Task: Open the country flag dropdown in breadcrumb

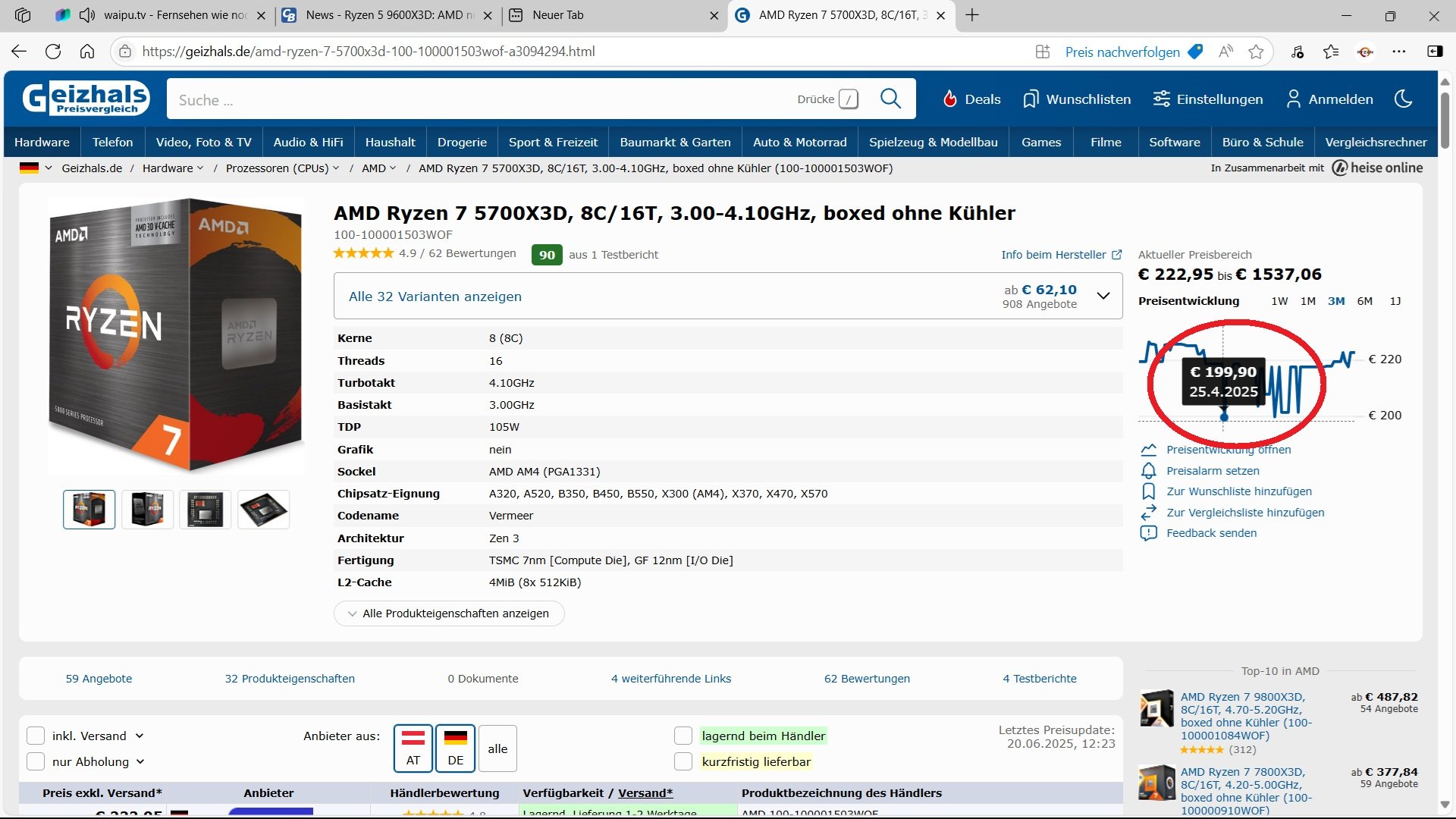Action: click(x=36, y=168)
